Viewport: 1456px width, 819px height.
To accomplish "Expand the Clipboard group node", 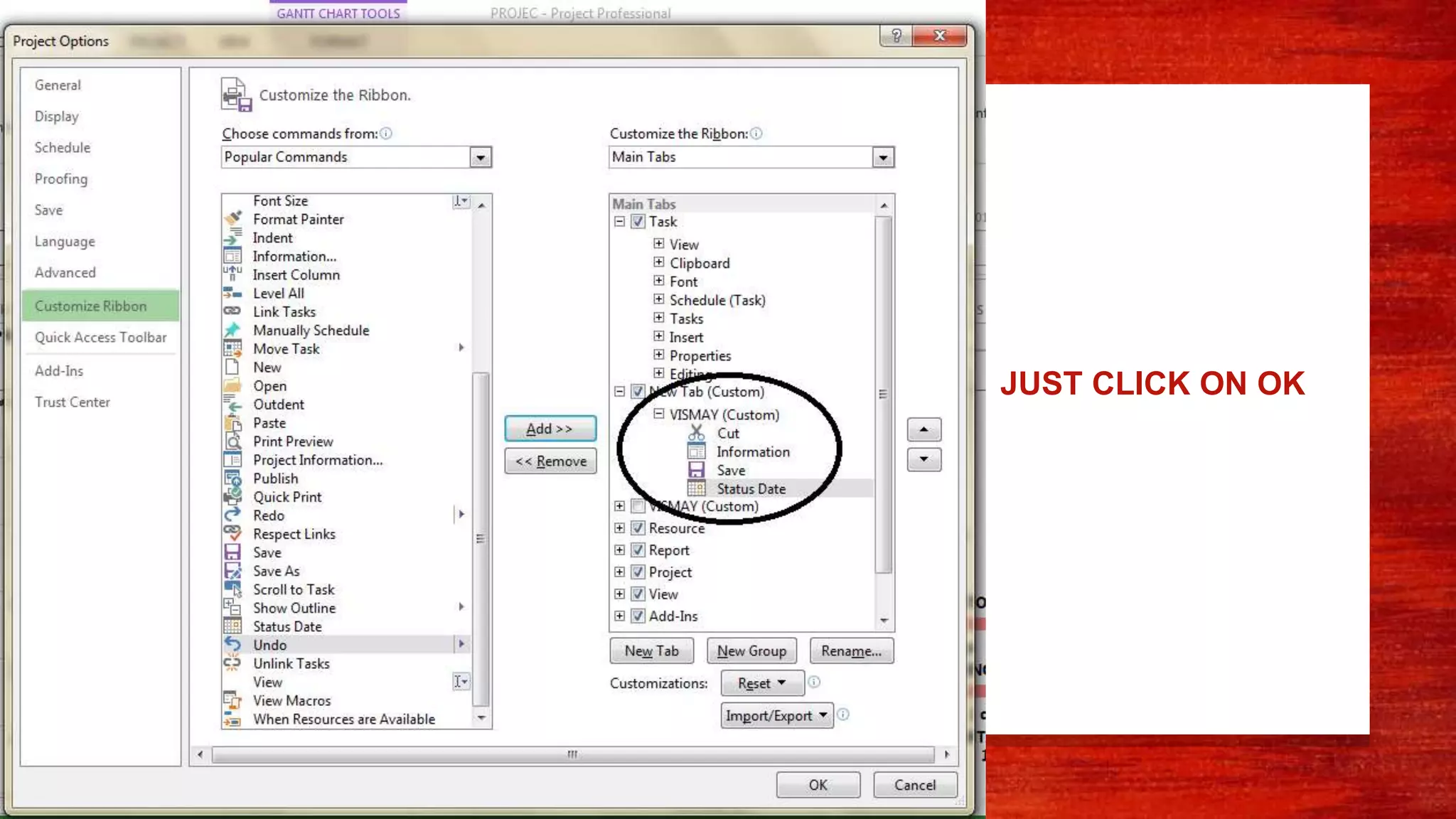I will (658, 262).
